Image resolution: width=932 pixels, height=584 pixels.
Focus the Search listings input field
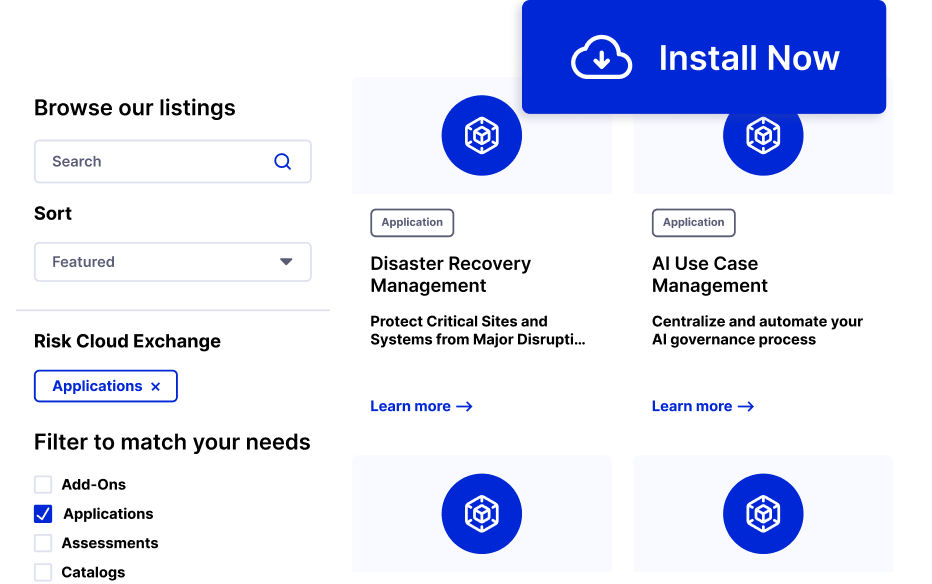150,161
